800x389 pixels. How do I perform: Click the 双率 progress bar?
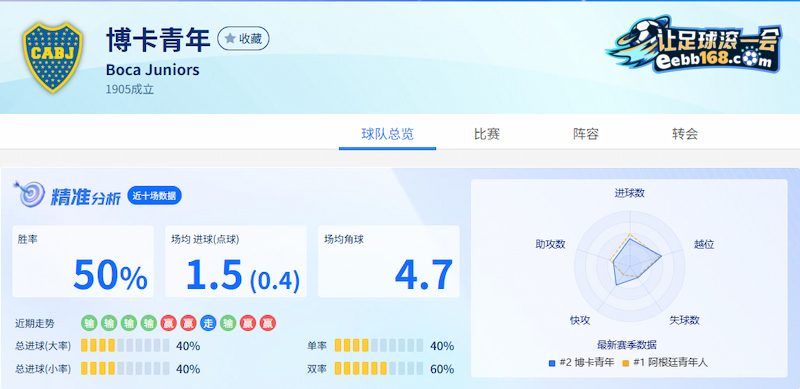click(x=379, y=369)
